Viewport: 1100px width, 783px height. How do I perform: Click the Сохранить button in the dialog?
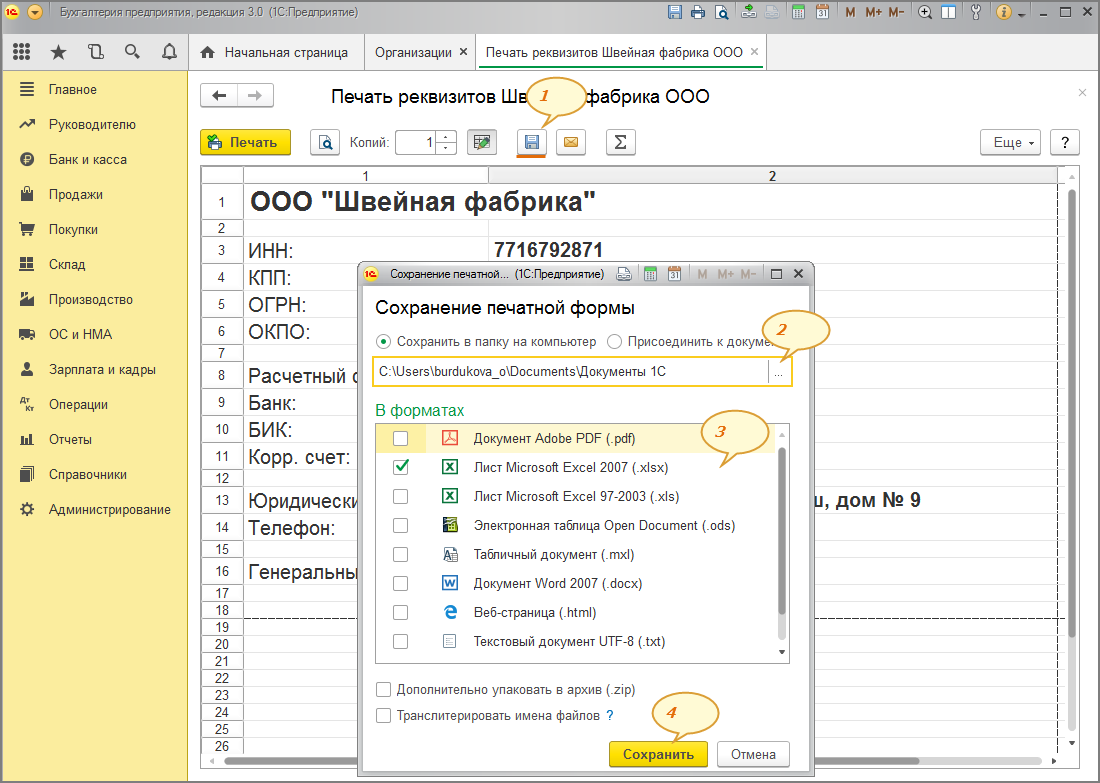point(658,755)
